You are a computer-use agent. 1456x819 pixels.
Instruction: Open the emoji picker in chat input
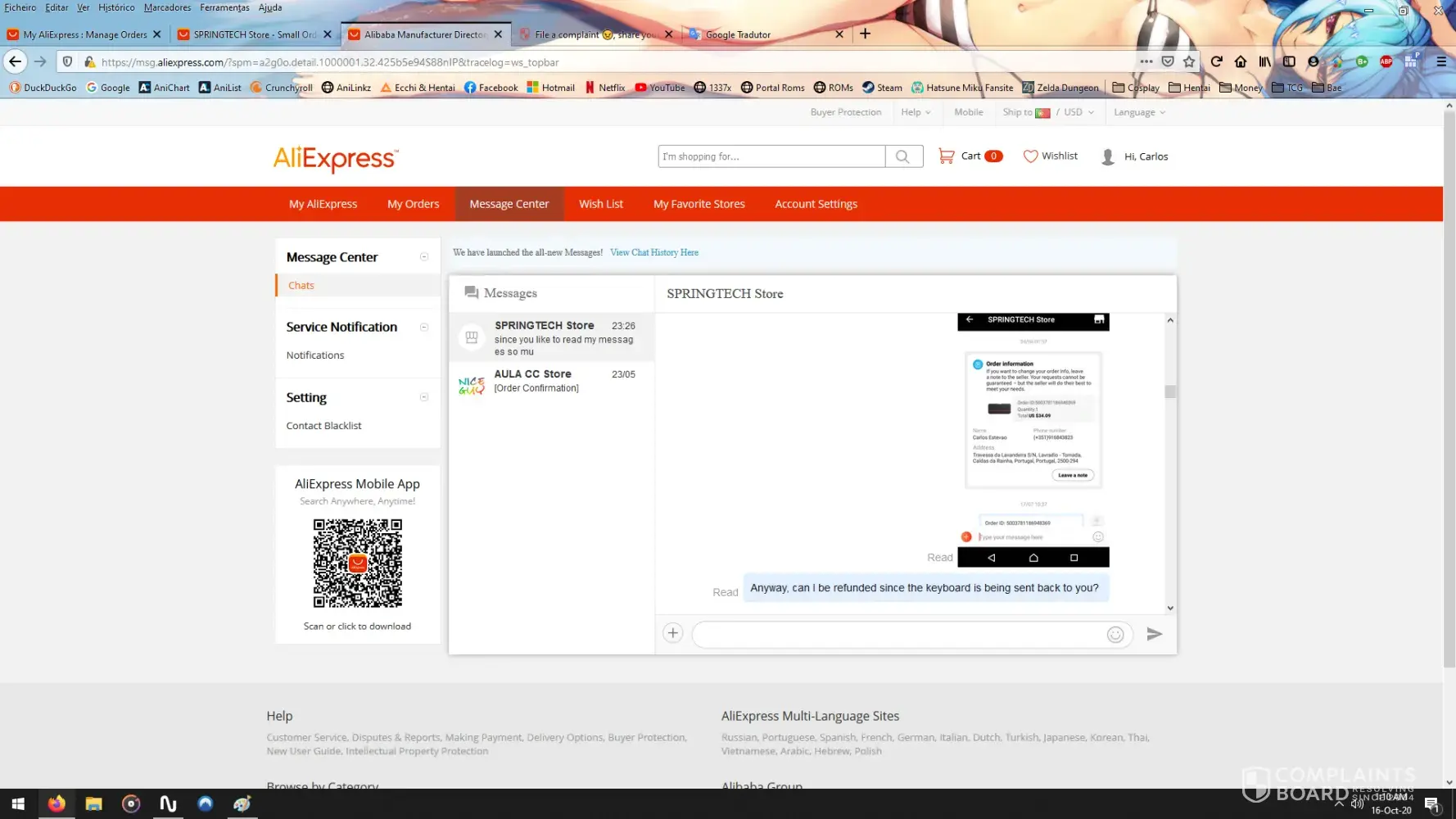(1115, 635)
